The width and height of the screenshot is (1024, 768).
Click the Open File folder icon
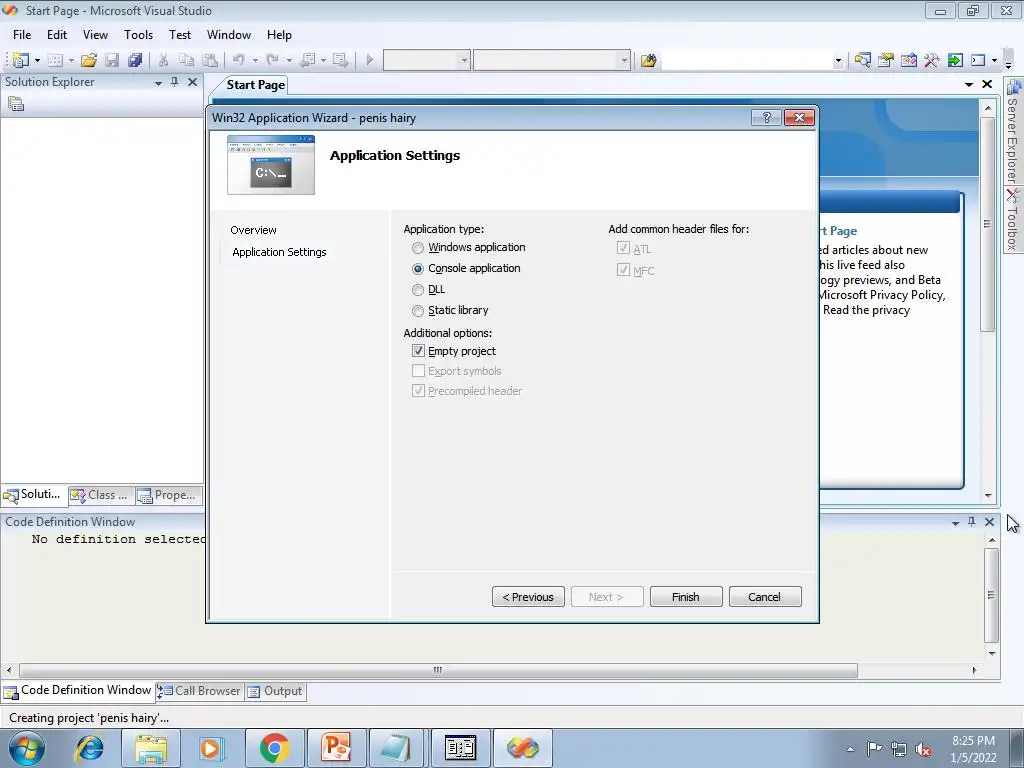(x=89, y=60)
